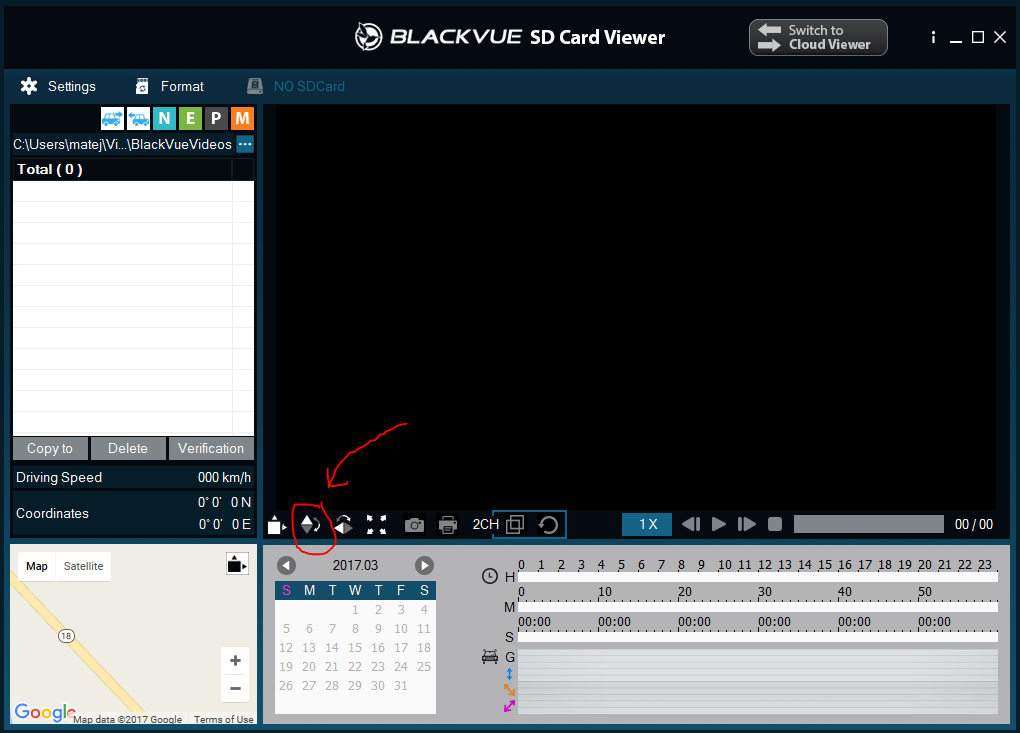Stop video playback
1020x733 pixels.
[775, 524]
